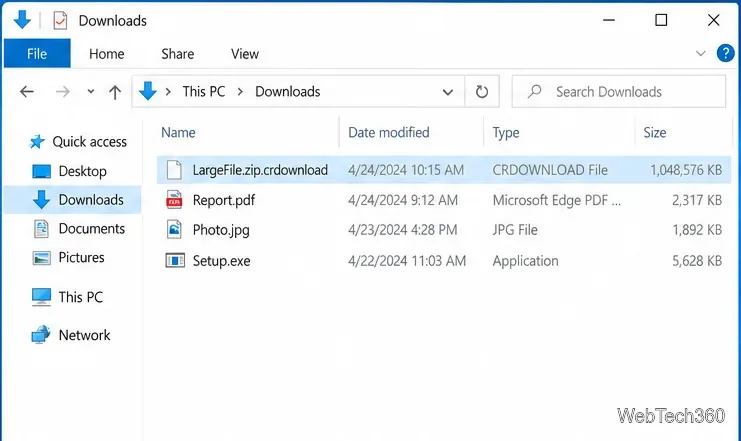Click Downloads in the address path

(288, 91)
